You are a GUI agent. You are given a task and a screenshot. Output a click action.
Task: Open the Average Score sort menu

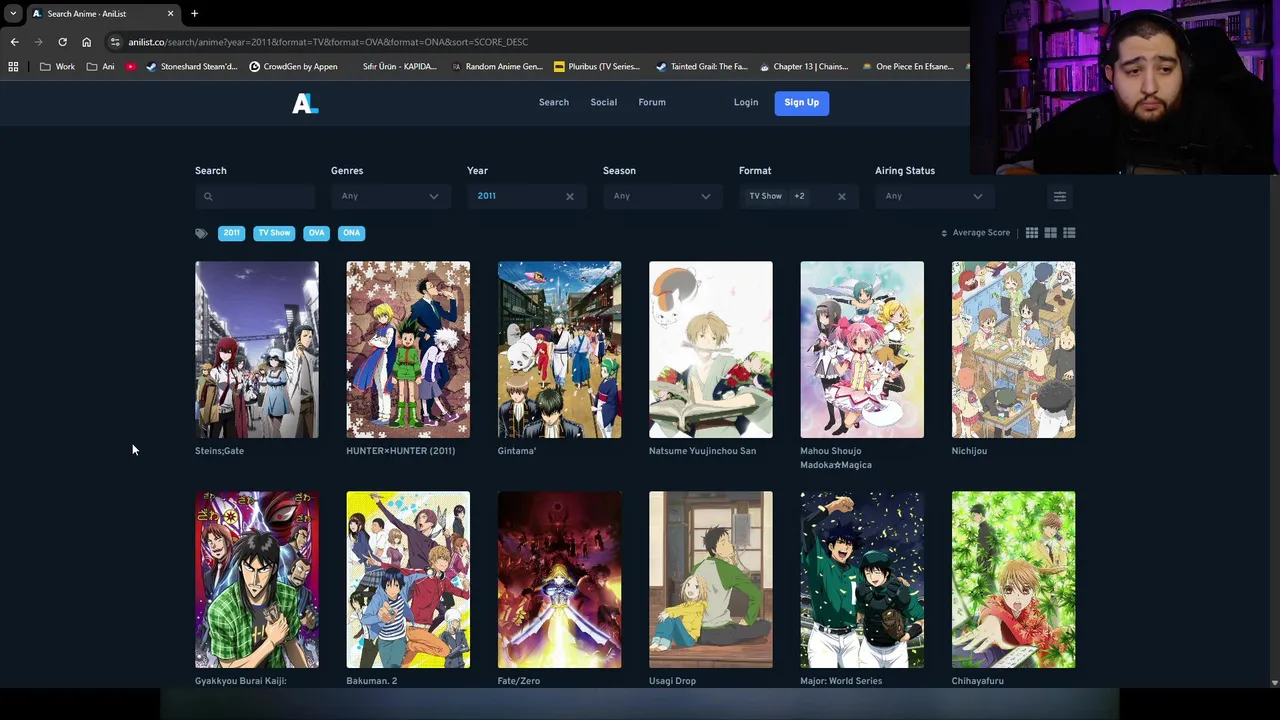pos(976,233)
